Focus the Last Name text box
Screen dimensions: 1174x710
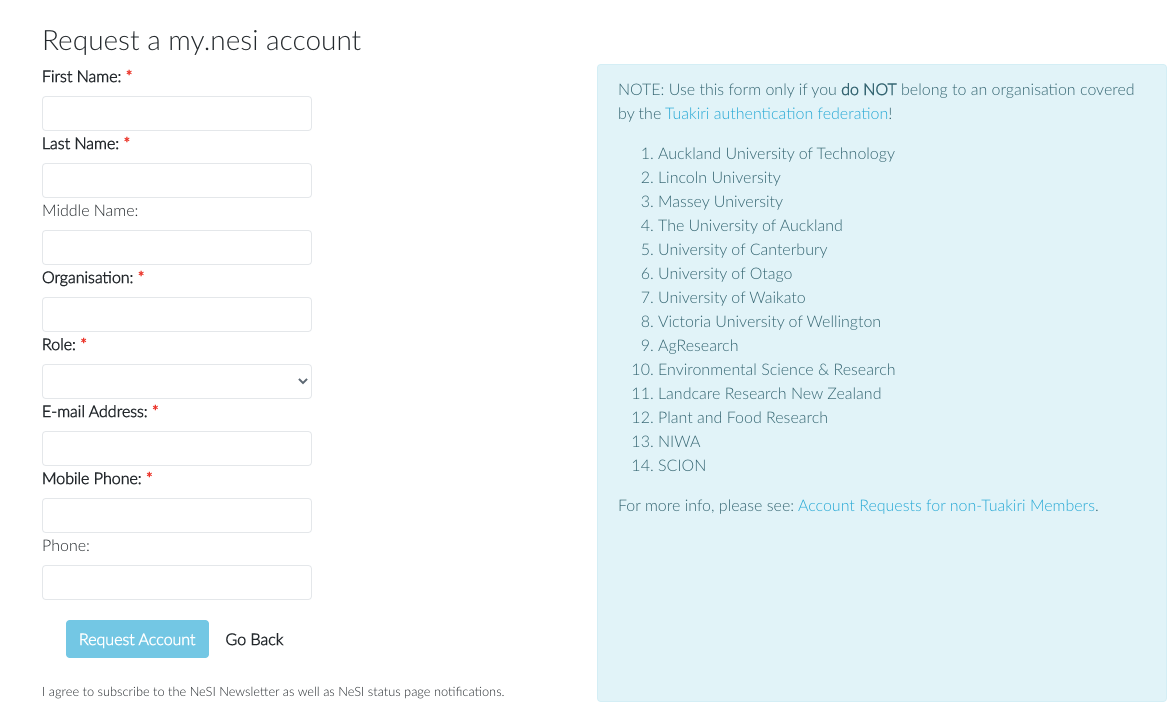[x=176, y=181]
